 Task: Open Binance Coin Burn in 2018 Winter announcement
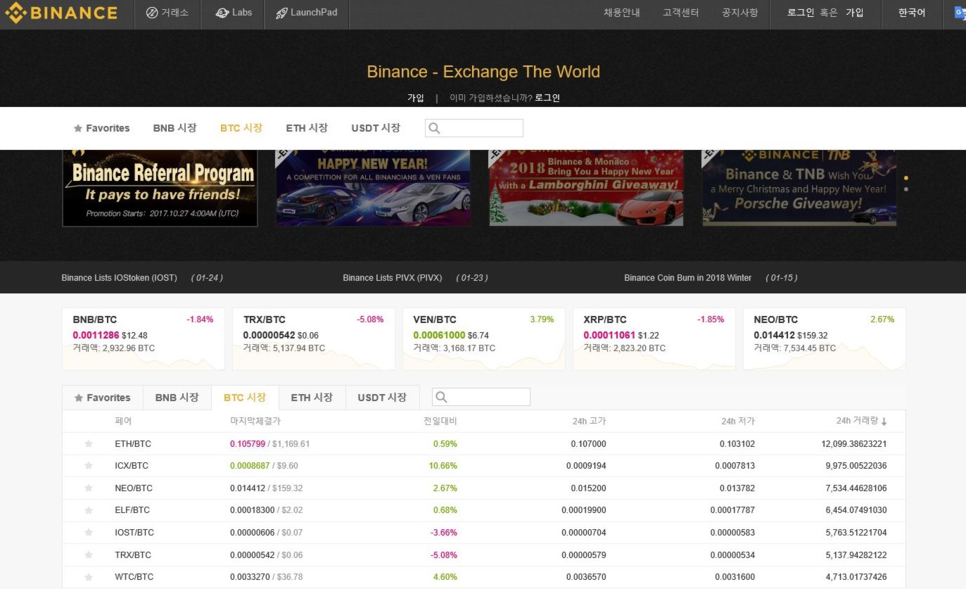(688, 278)
